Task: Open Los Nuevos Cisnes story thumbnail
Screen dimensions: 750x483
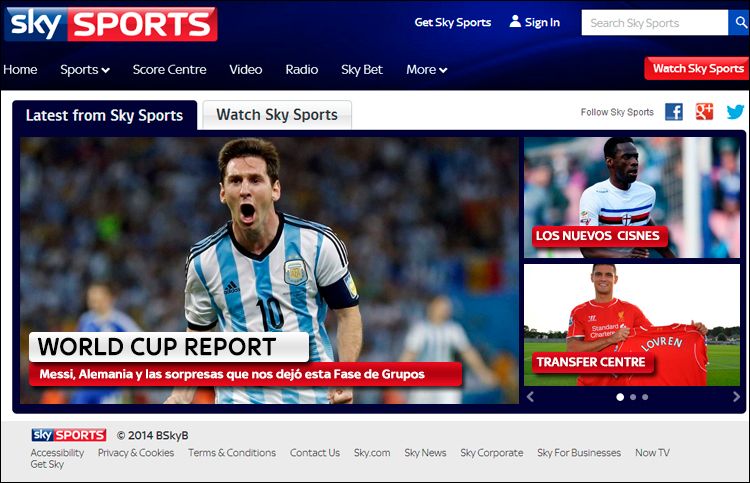Action: point(632,198)
